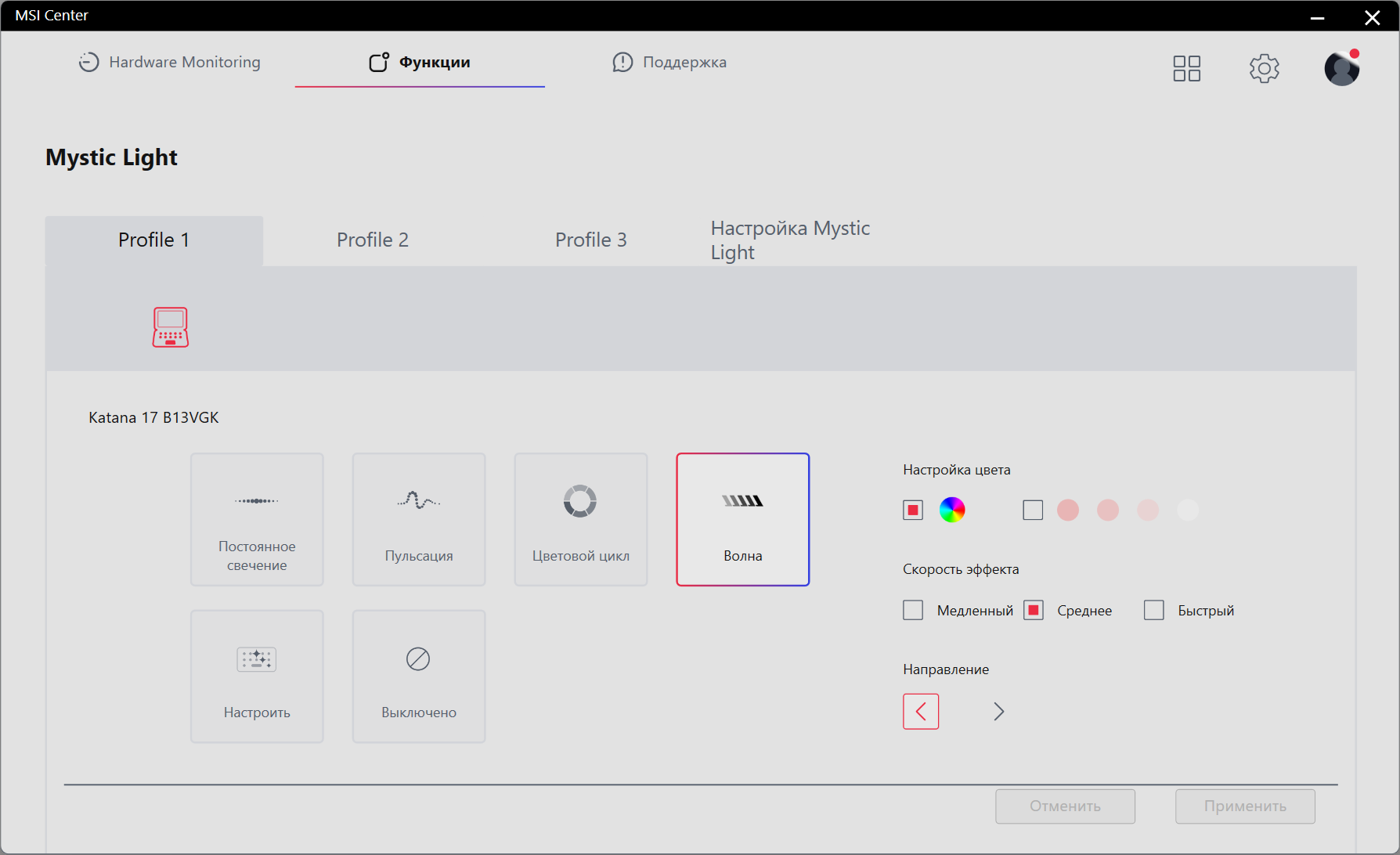
Task: Open the Настройка Mystic Light tab
Action: coord(790,240)
